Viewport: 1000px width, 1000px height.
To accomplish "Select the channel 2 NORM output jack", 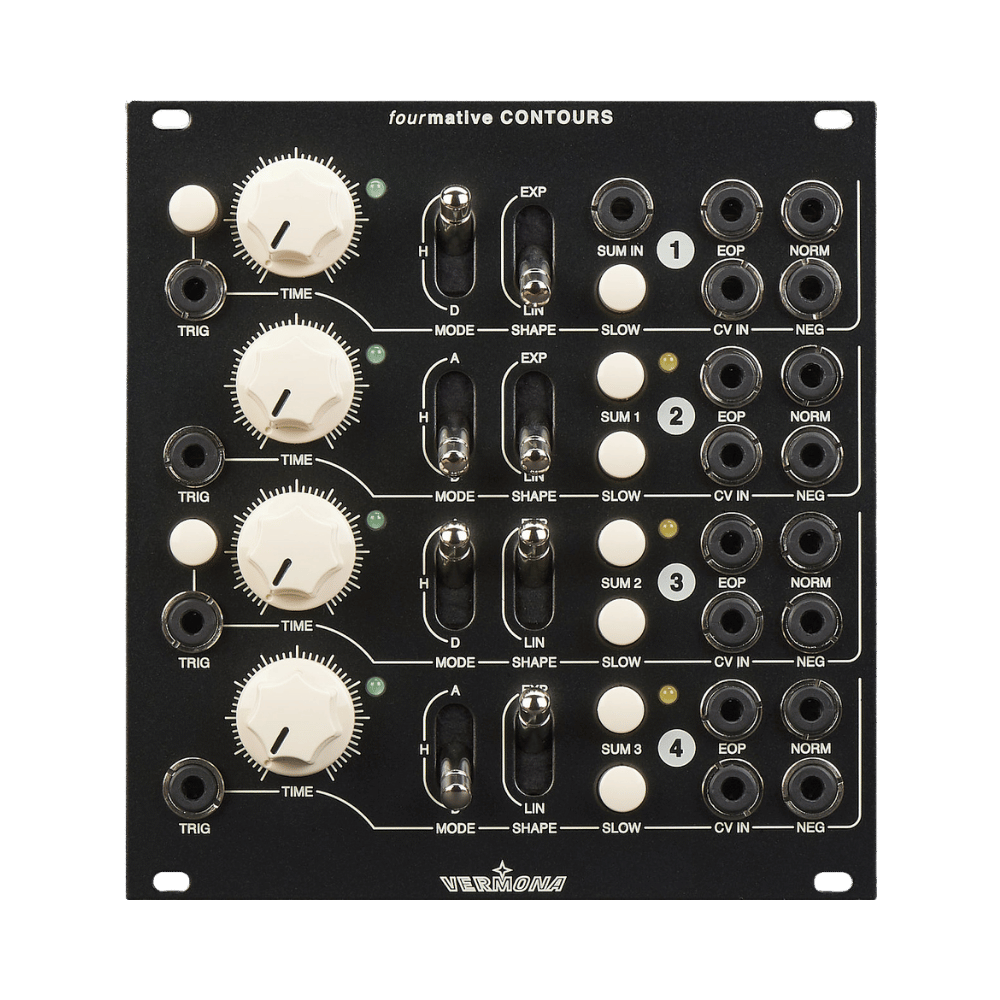I will [x=811, y=376].
